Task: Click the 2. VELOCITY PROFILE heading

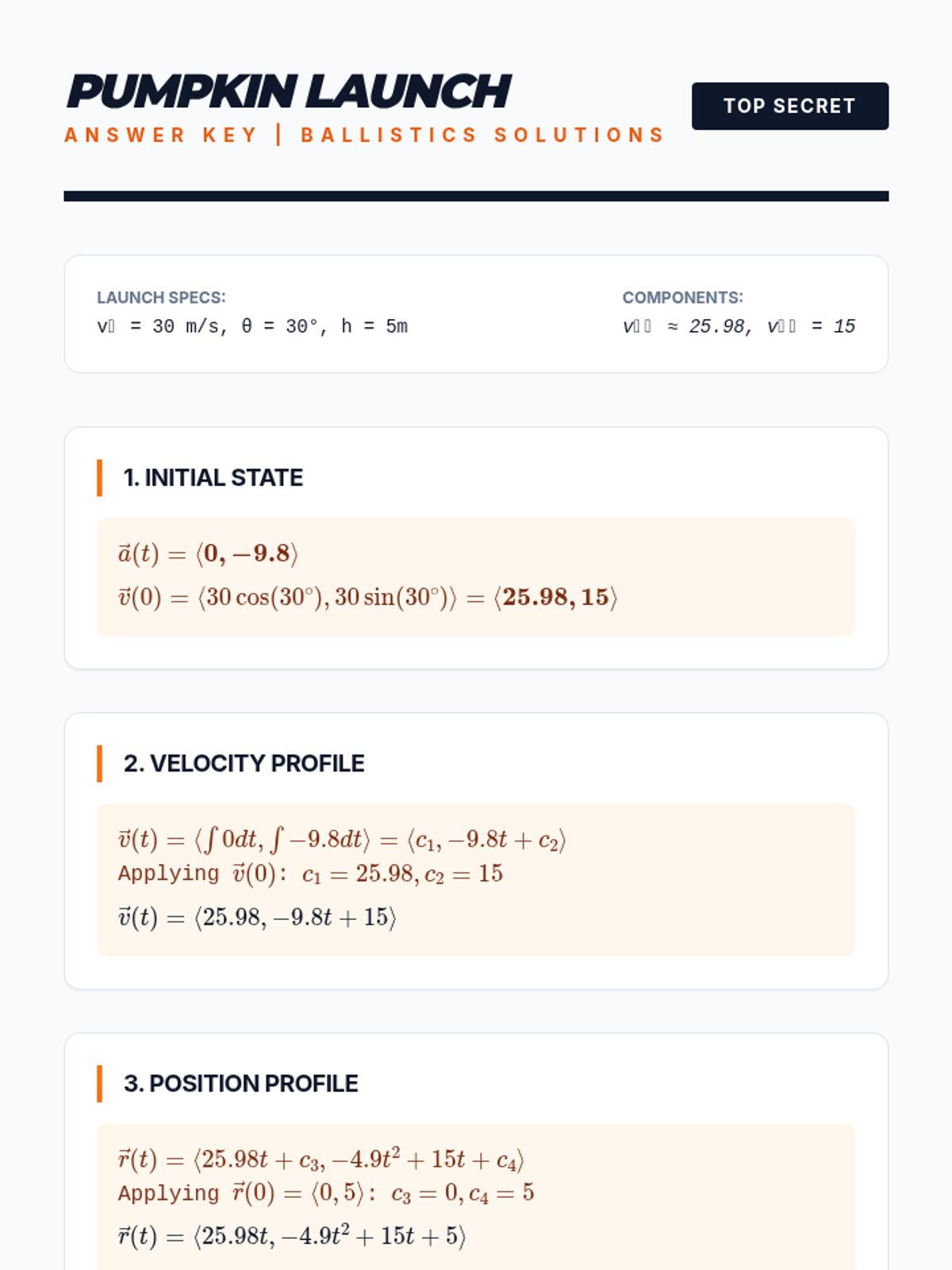Action: coord(244,764)
